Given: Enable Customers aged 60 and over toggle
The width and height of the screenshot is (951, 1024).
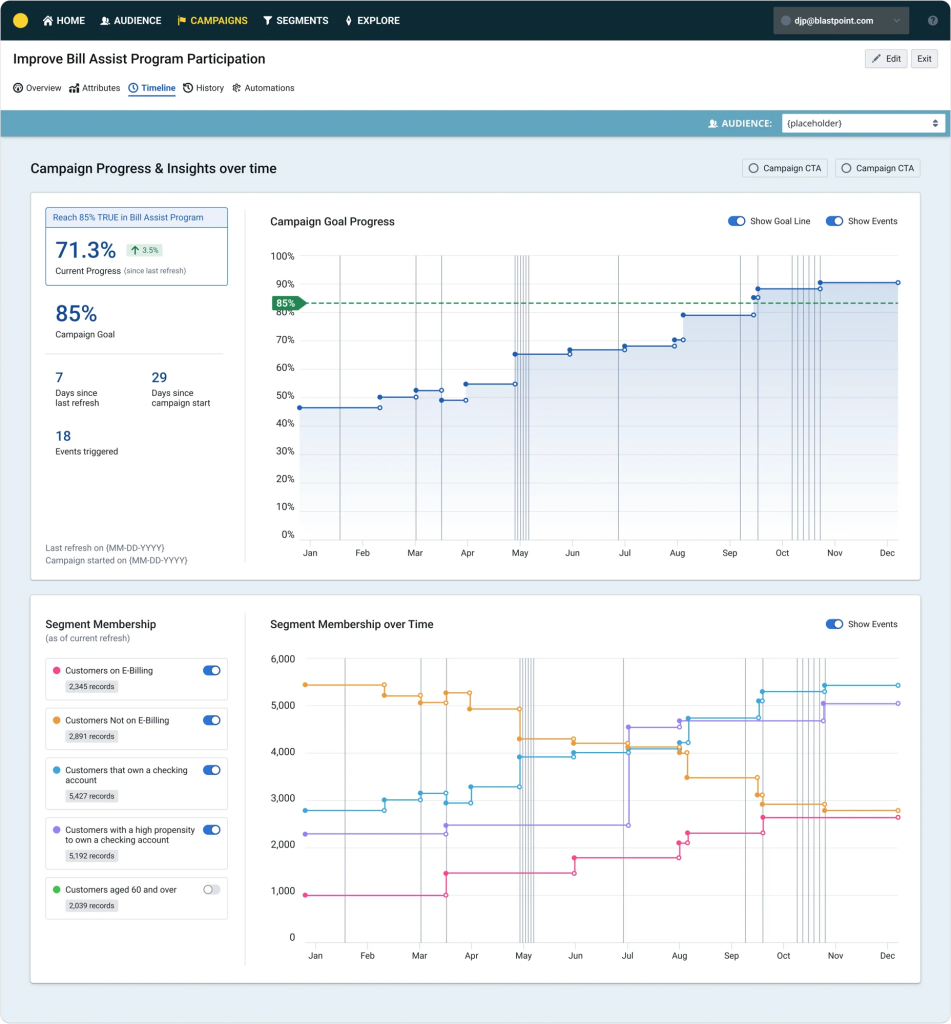Looking at the screenshot, I should pos(211,889).
